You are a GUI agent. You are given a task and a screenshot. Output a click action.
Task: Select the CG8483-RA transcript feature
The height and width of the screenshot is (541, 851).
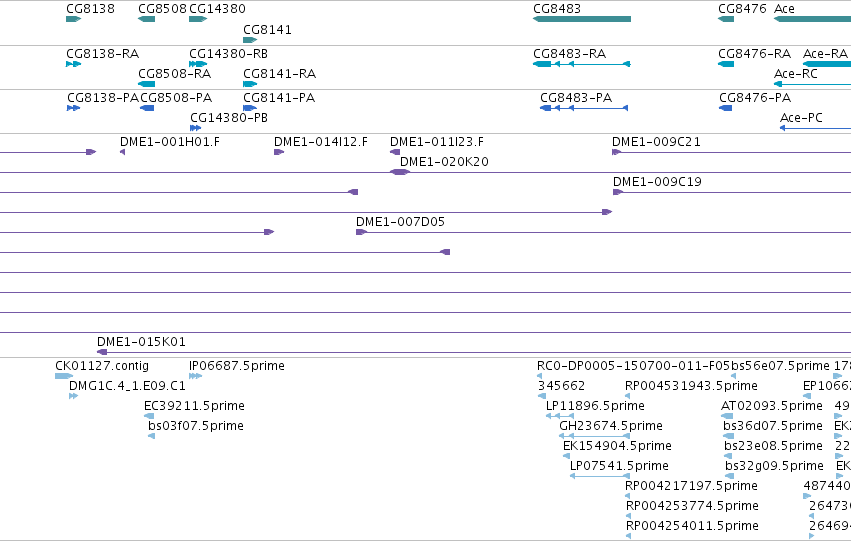click(x=582, y=64)
